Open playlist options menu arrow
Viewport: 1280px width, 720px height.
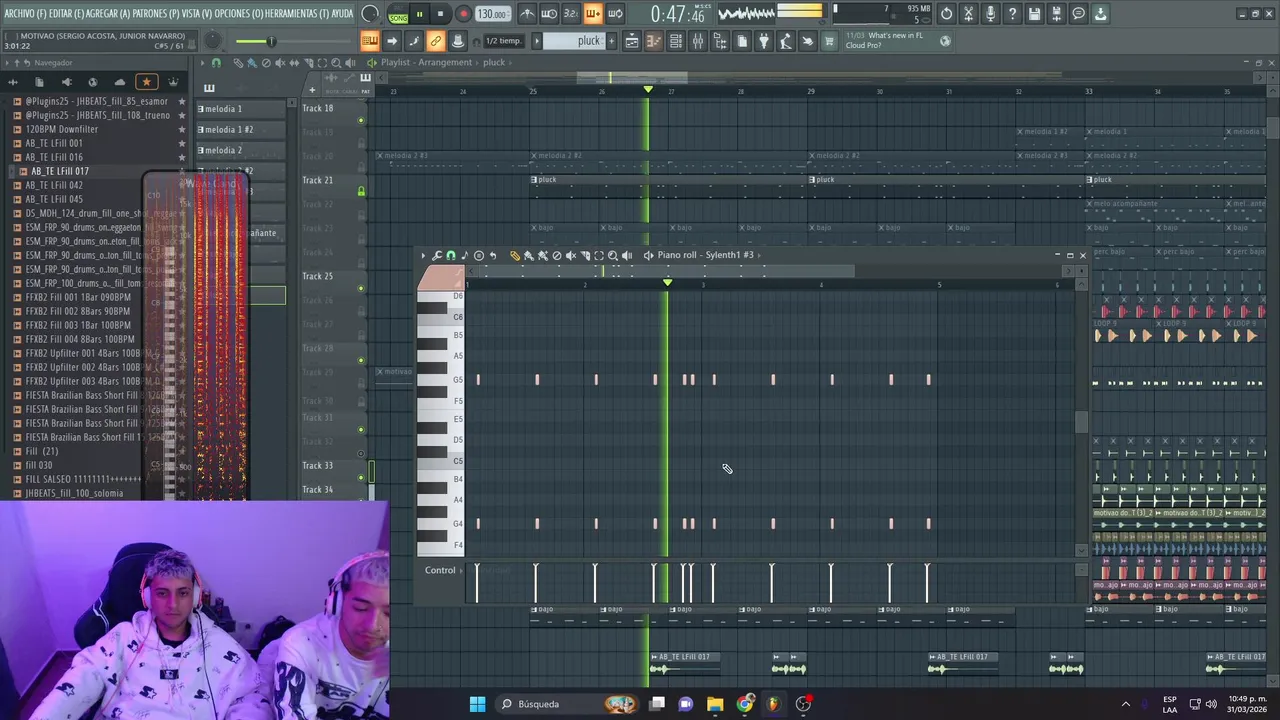pyautogui.click(x=203, y=62)
